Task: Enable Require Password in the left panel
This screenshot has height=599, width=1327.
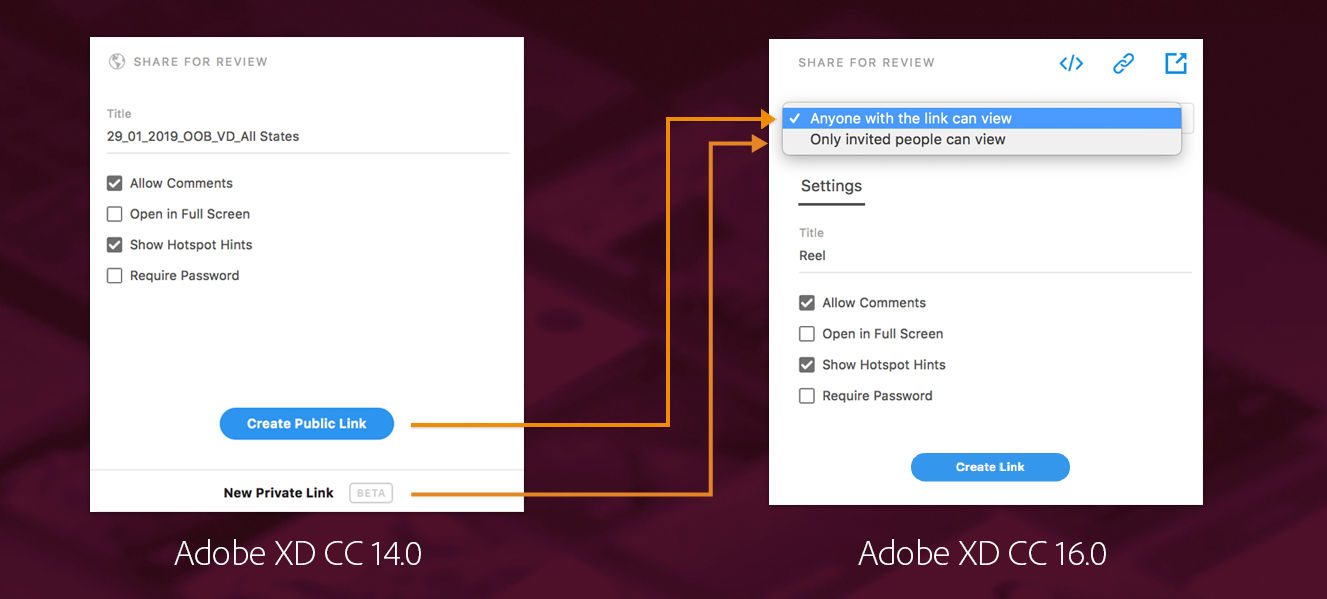Action: click(115, 276)
